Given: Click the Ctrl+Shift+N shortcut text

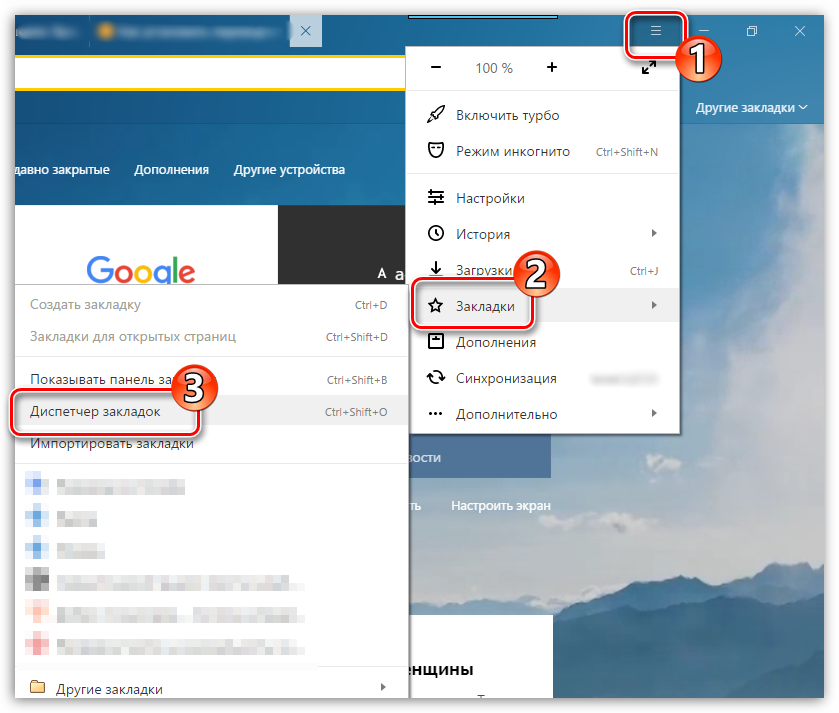Looking at the screenshot, I should click(627, 152).
